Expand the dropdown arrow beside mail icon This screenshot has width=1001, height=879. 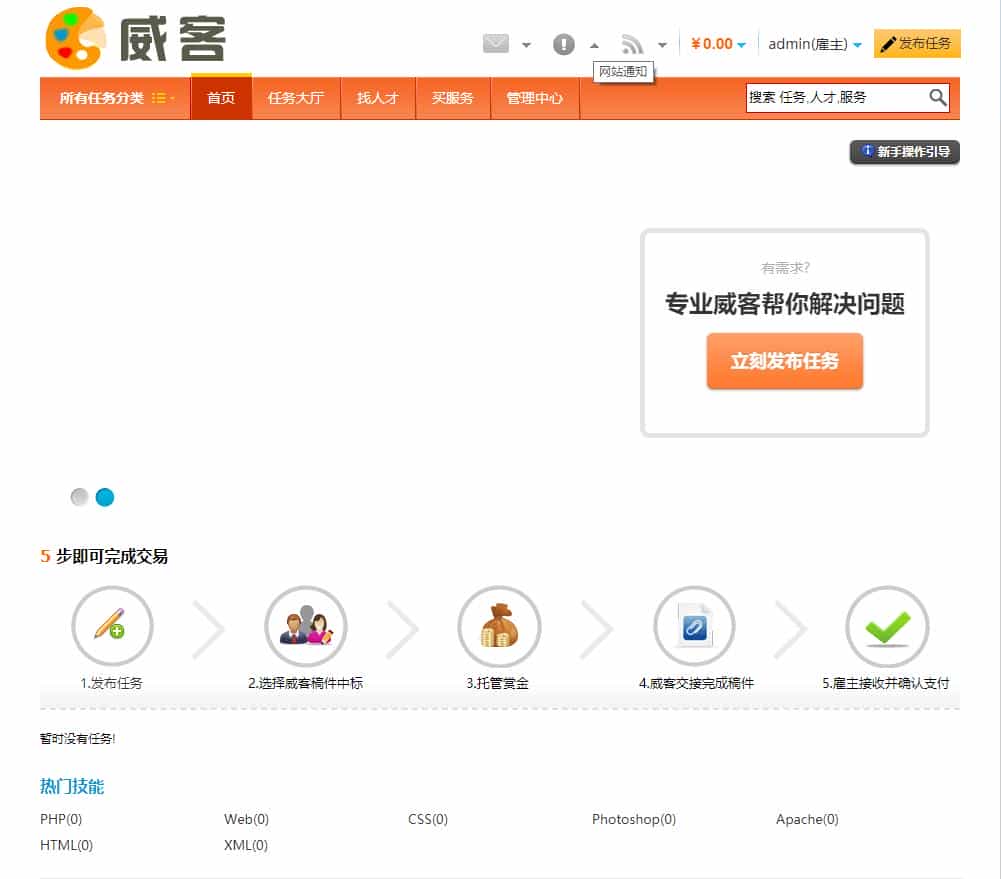(x=526, y=45)
